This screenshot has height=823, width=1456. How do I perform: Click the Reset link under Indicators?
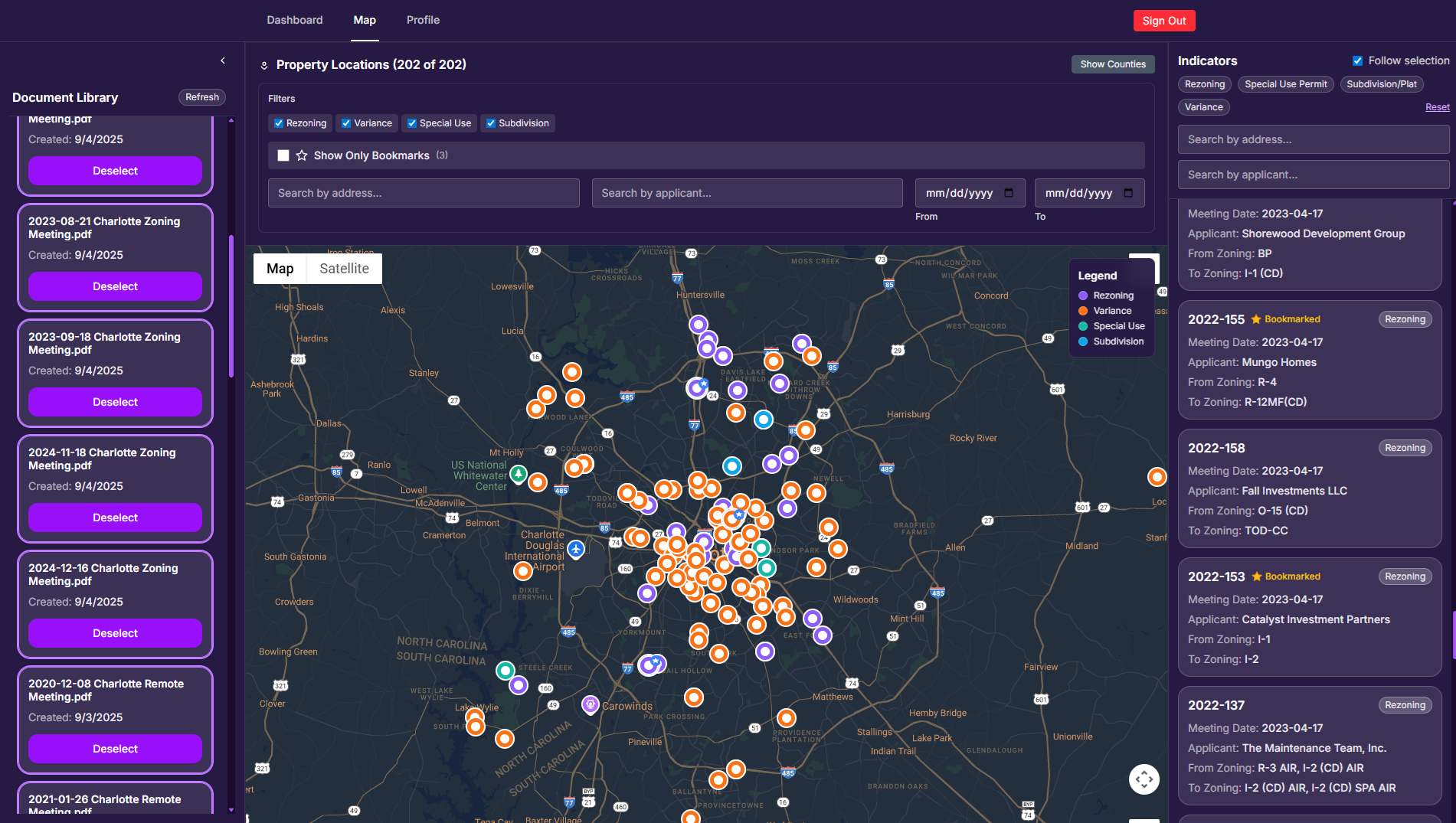(1437, 106)
